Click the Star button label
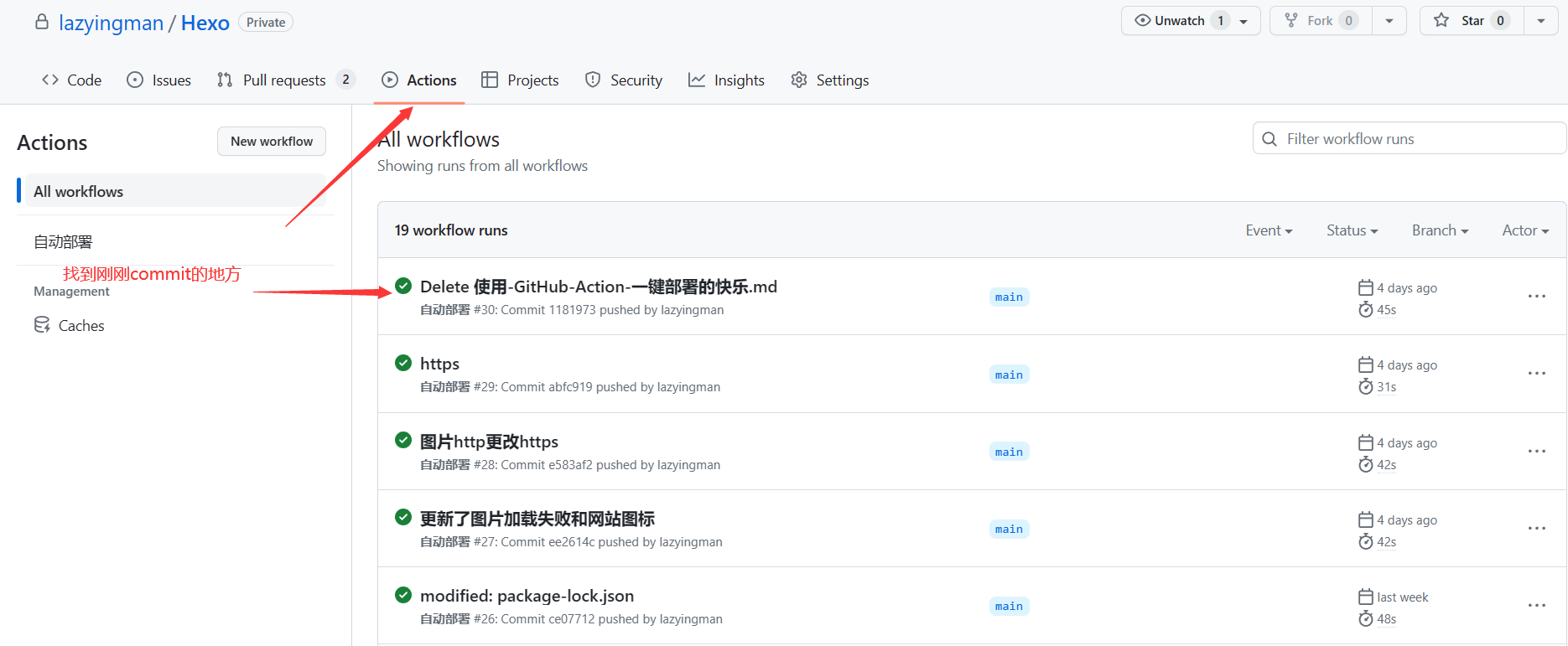 1472,21
